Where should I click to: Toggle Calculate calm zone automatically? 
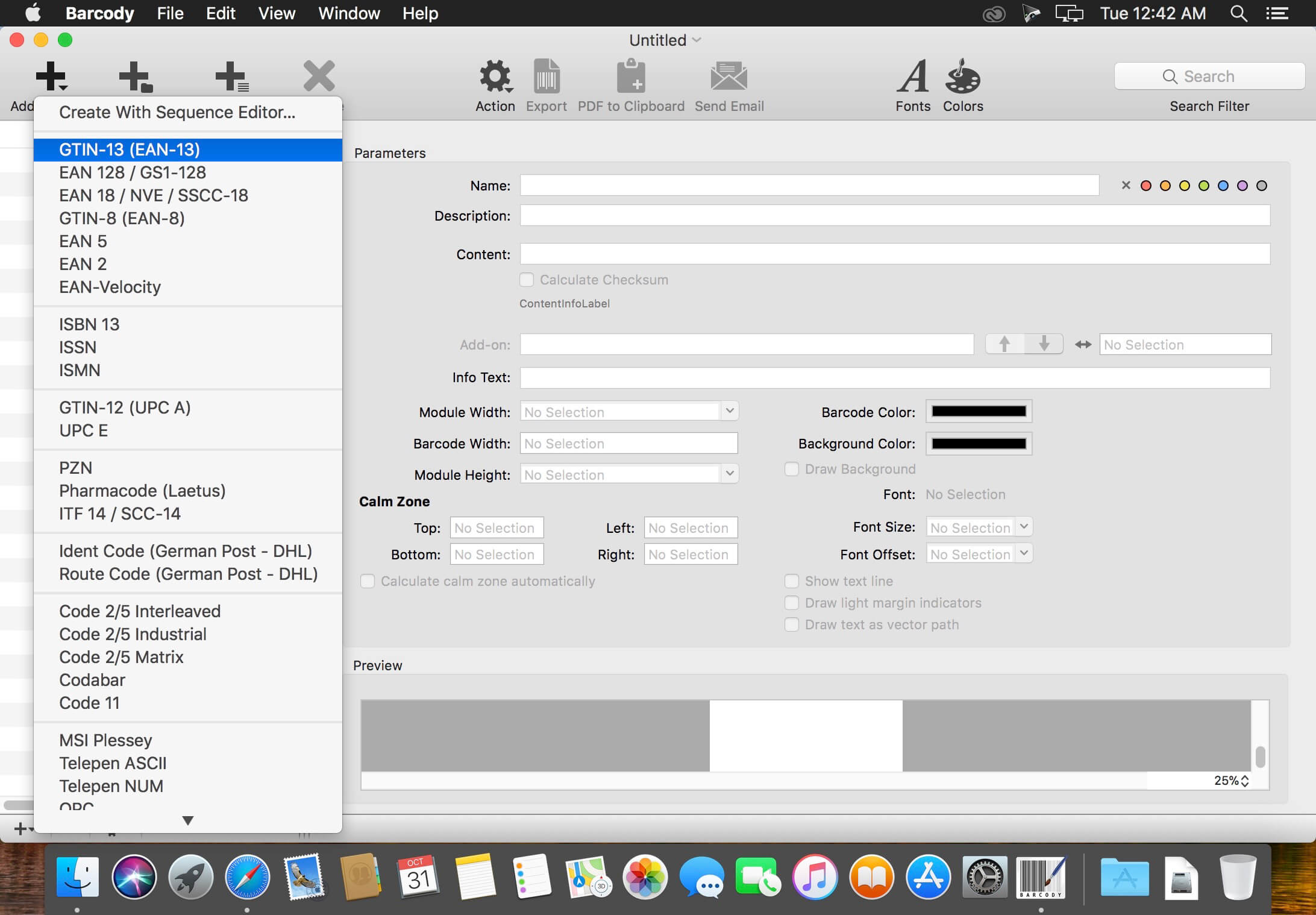click(x=367, y=581)
